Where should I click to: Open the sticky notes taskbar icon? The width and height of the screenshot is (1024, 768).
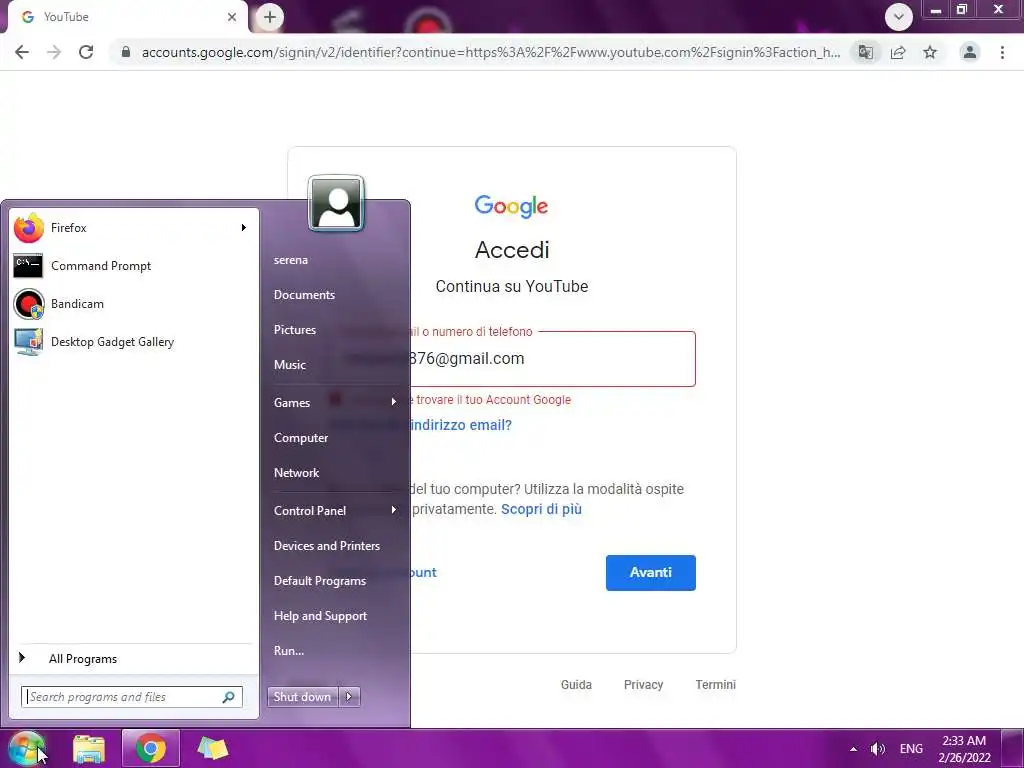212,749
